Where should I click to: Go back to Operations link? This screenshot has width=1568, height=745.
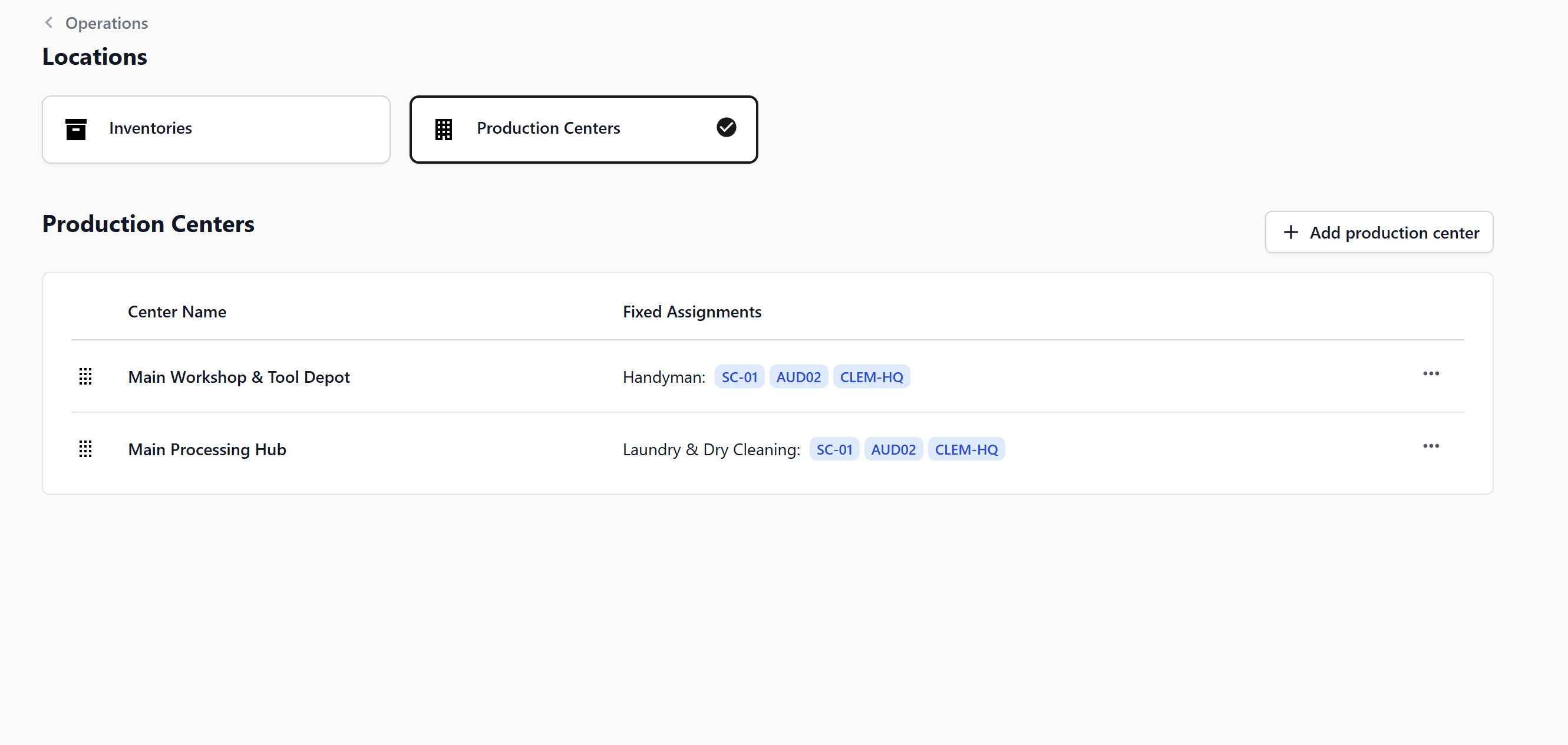click(106, 23)
